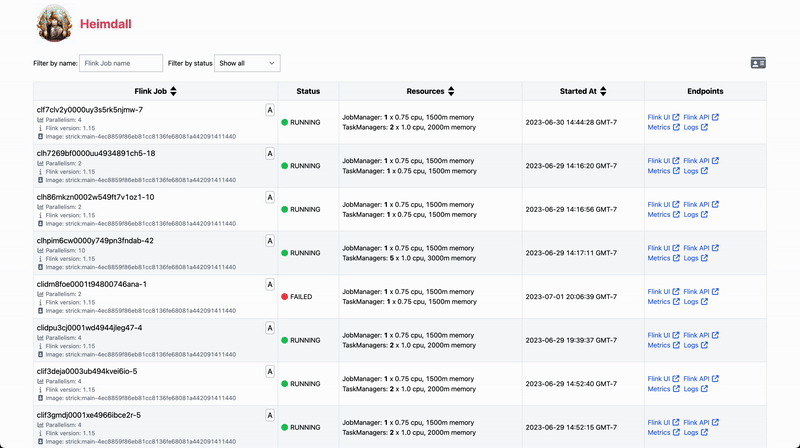Open Logs for job clhpim6cw0000y749pn3fndab-42

[695, 258]
